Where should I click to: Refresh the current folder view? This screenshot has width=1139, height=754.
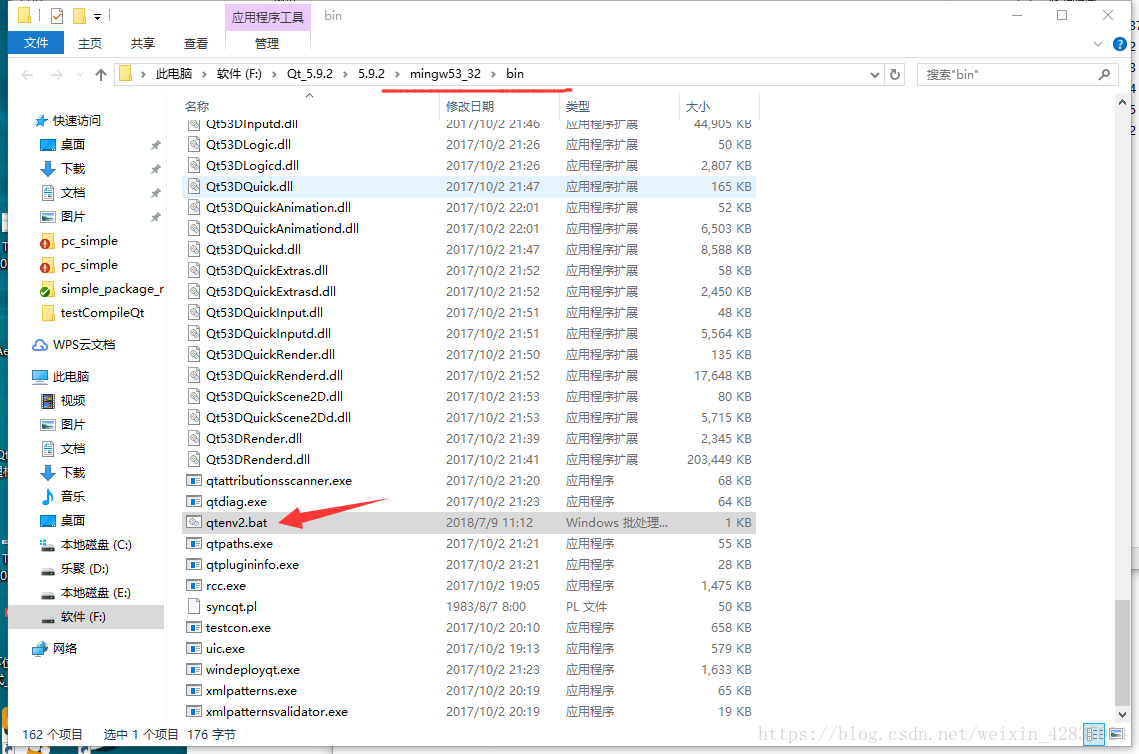pyautogui.click(x=895, y=74)
